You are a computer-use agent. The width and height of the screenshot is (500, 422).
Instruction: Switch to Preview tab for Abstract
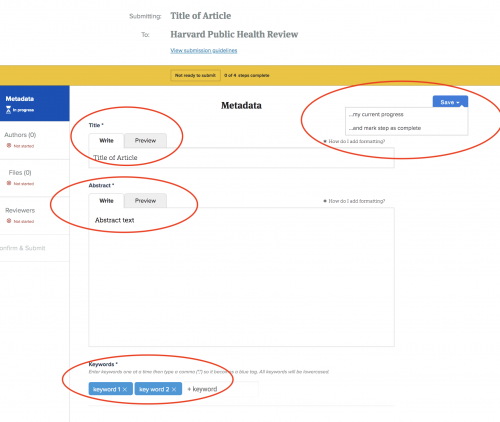145,200
